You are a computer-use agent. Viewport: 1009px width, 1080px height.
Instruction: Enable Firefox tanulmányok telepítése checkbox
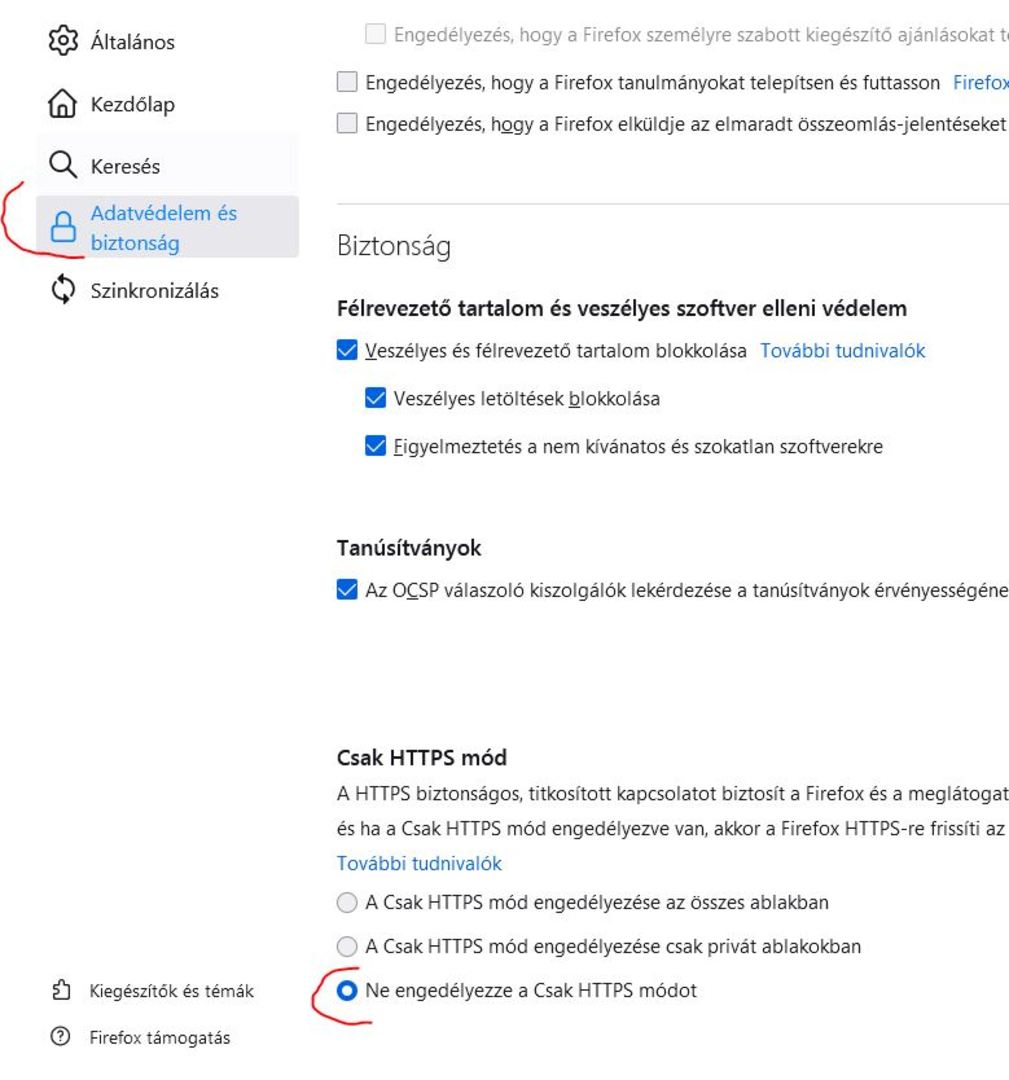347,83
